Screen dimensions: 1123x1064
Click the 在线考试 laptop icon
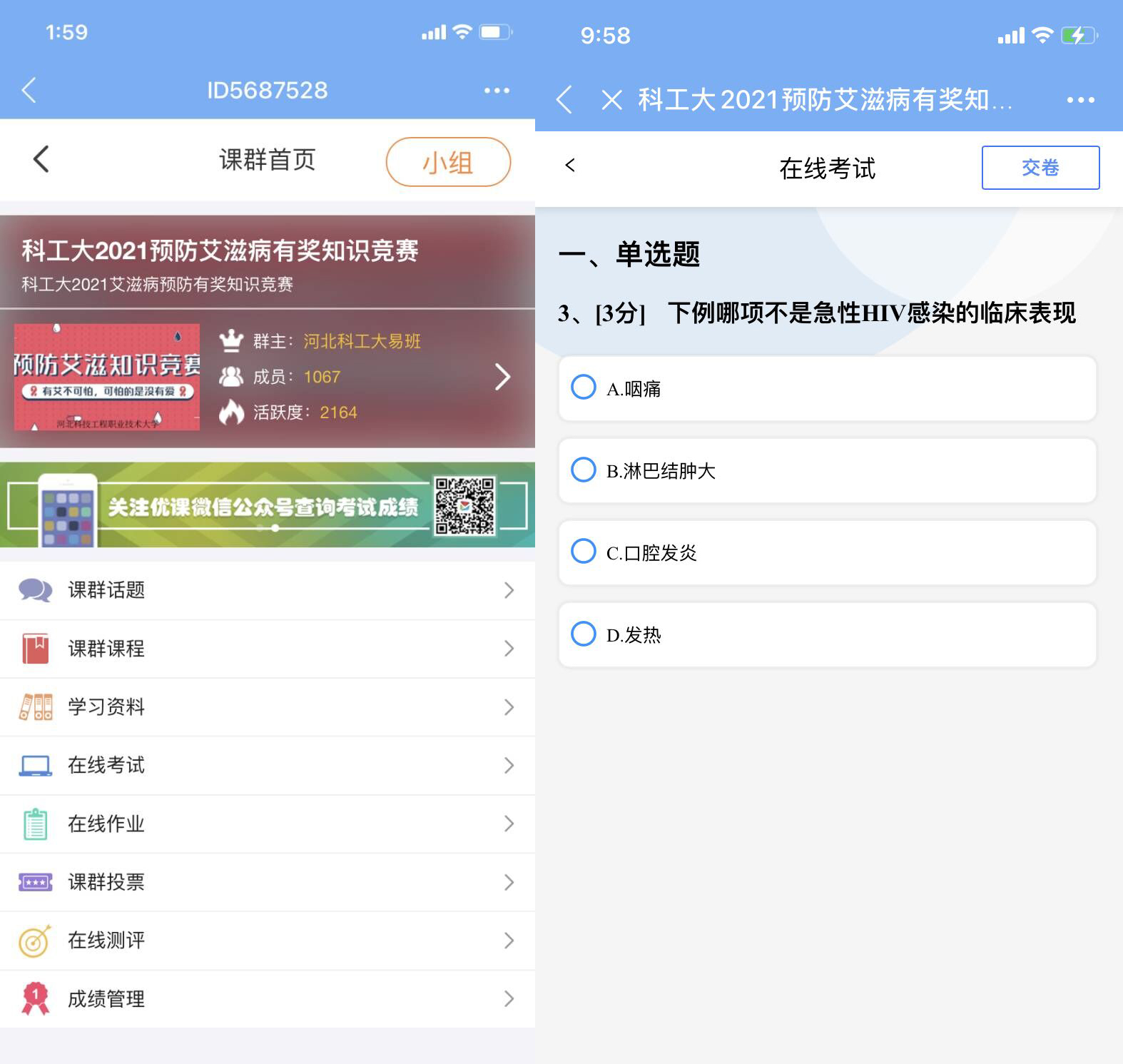click(35, 766)
